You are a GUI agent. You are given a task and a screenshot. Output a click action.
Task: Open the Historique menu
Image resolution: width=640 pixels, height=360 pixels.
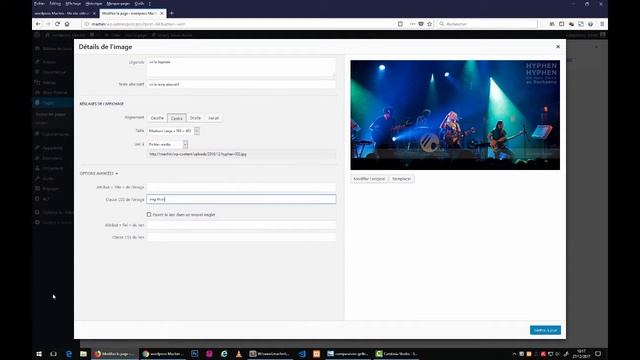94,4
